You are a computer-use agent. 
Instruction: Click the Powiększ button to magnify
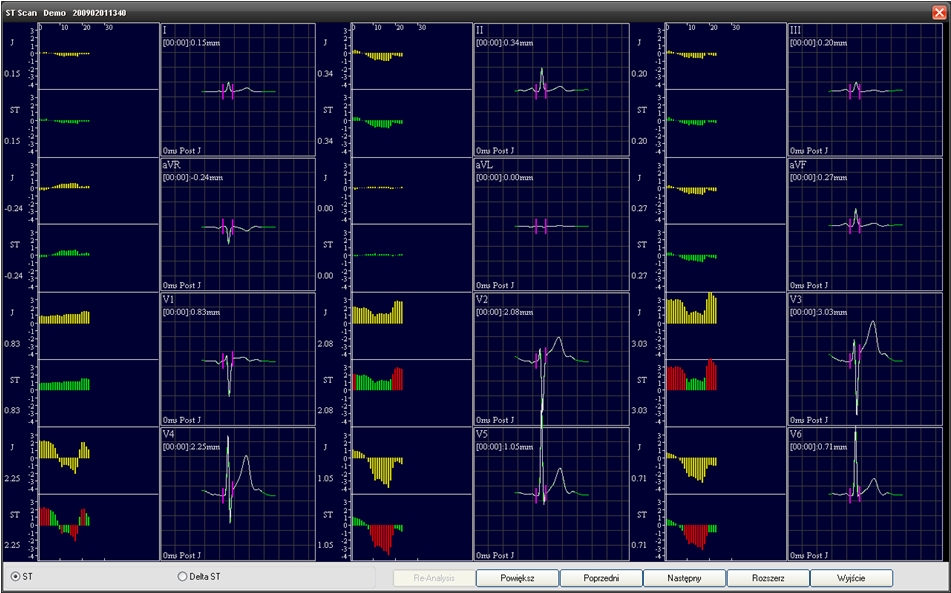point(516,577)
